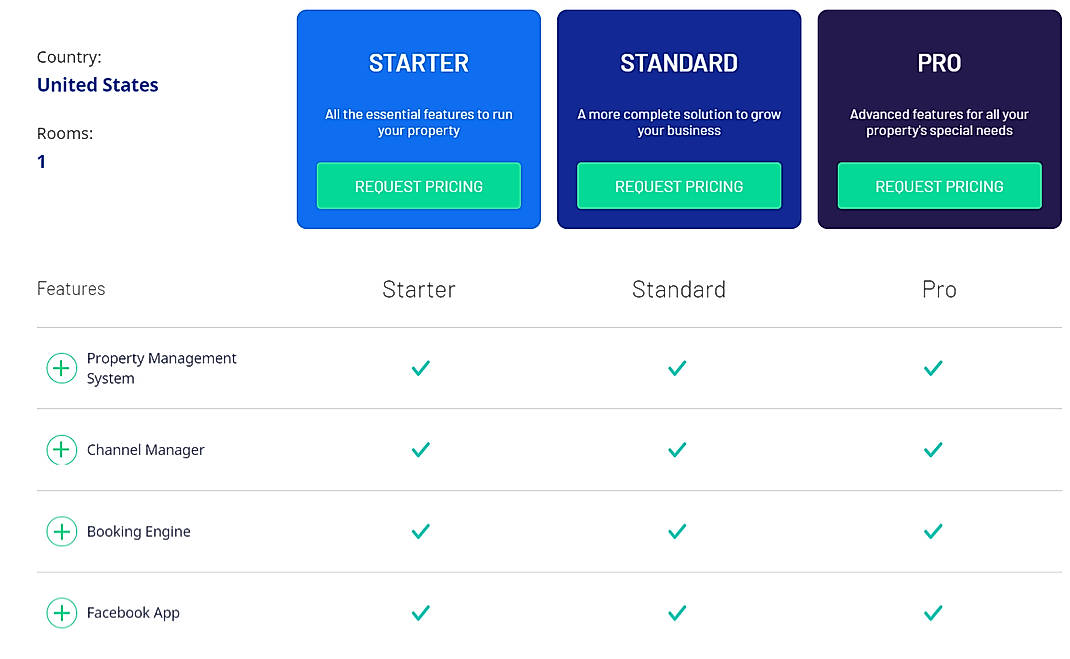1070x659 pixels.
Task: Expand the Property Management System feature details
Action: click(61, 368)
